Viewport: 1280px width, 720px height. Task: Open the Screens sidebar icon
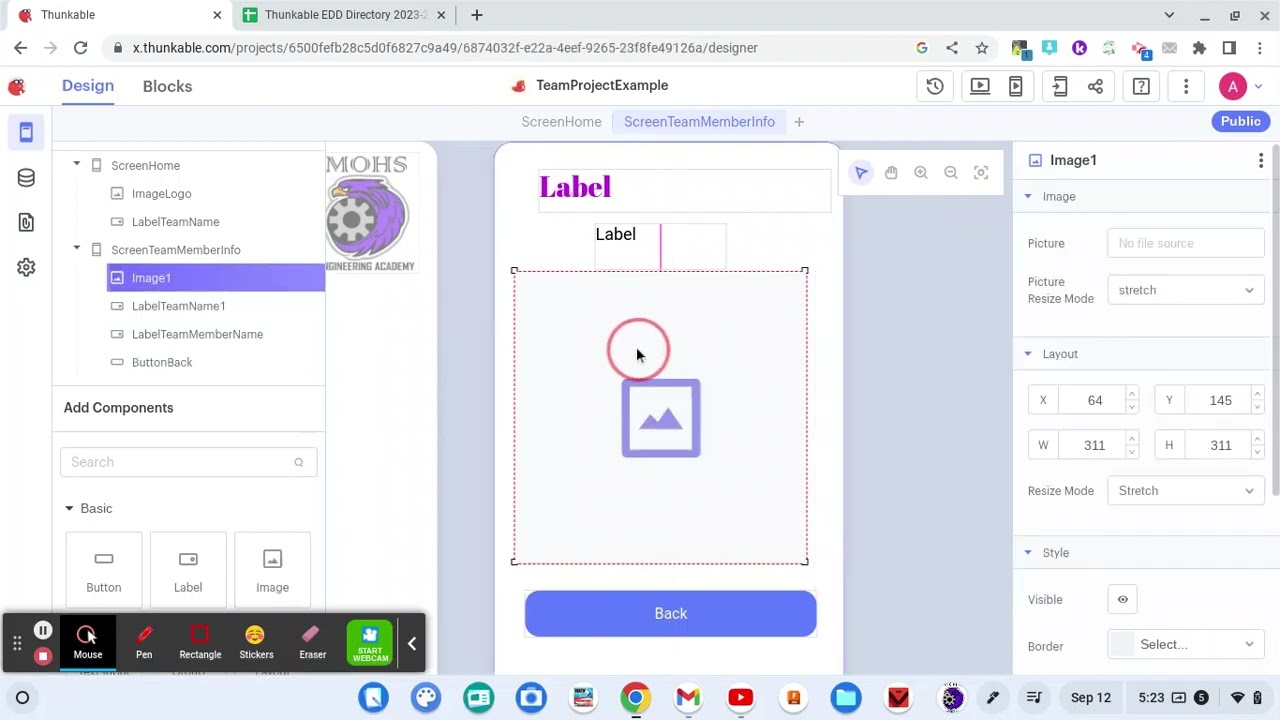pyautogui.click(x=26, y=132)
